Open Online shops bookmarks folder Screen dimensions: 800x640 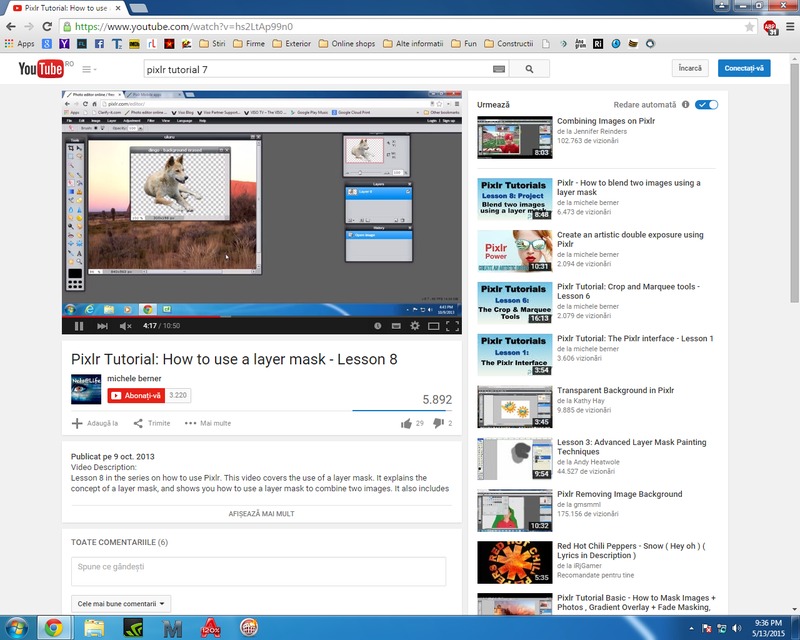tap(347, 44)
